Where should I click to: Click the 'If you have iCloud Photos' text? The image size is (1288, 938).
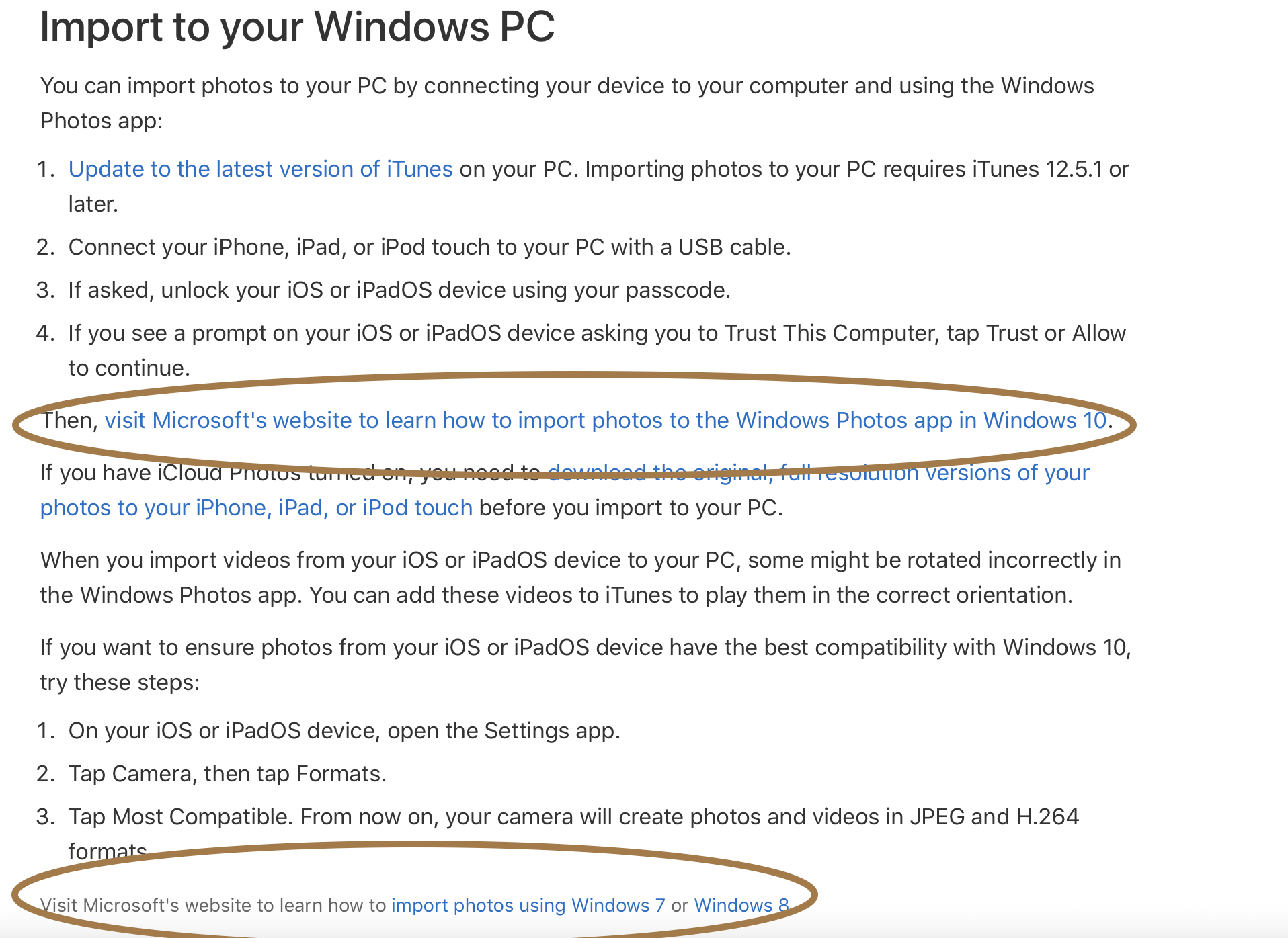pyautogui.click(x=168, y=473)
